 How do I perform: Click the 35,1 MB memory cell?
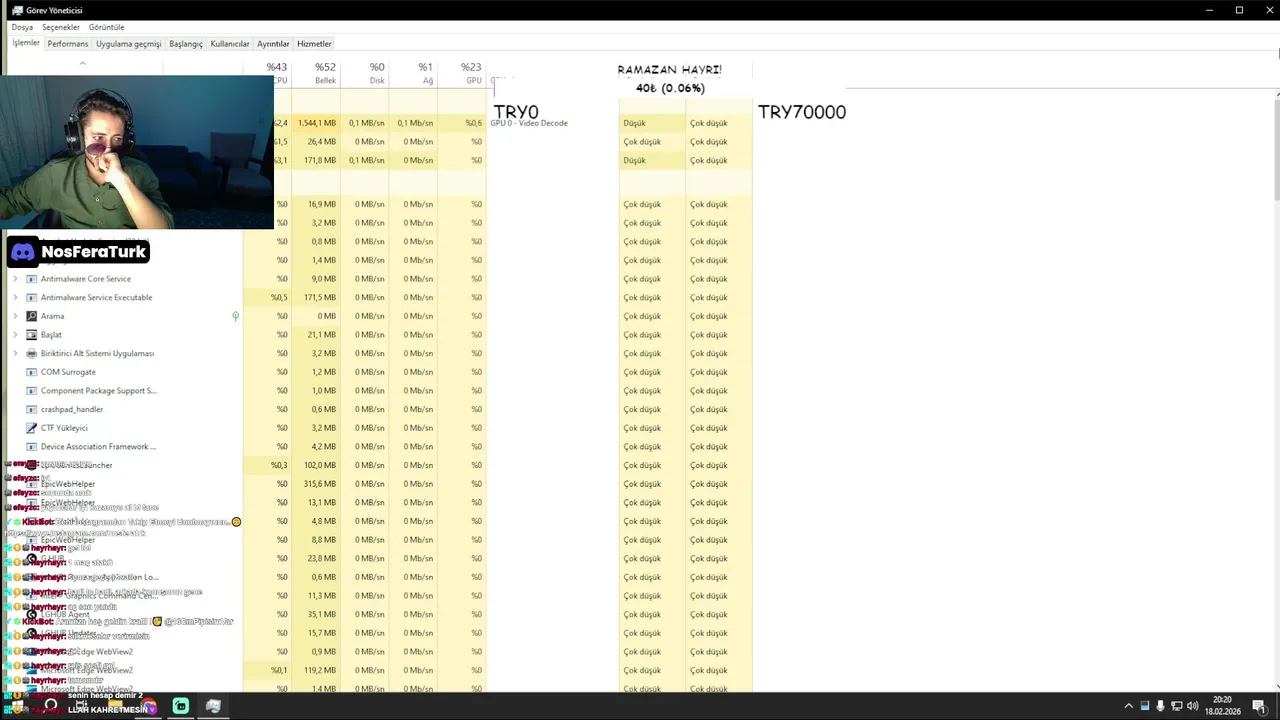316,615
